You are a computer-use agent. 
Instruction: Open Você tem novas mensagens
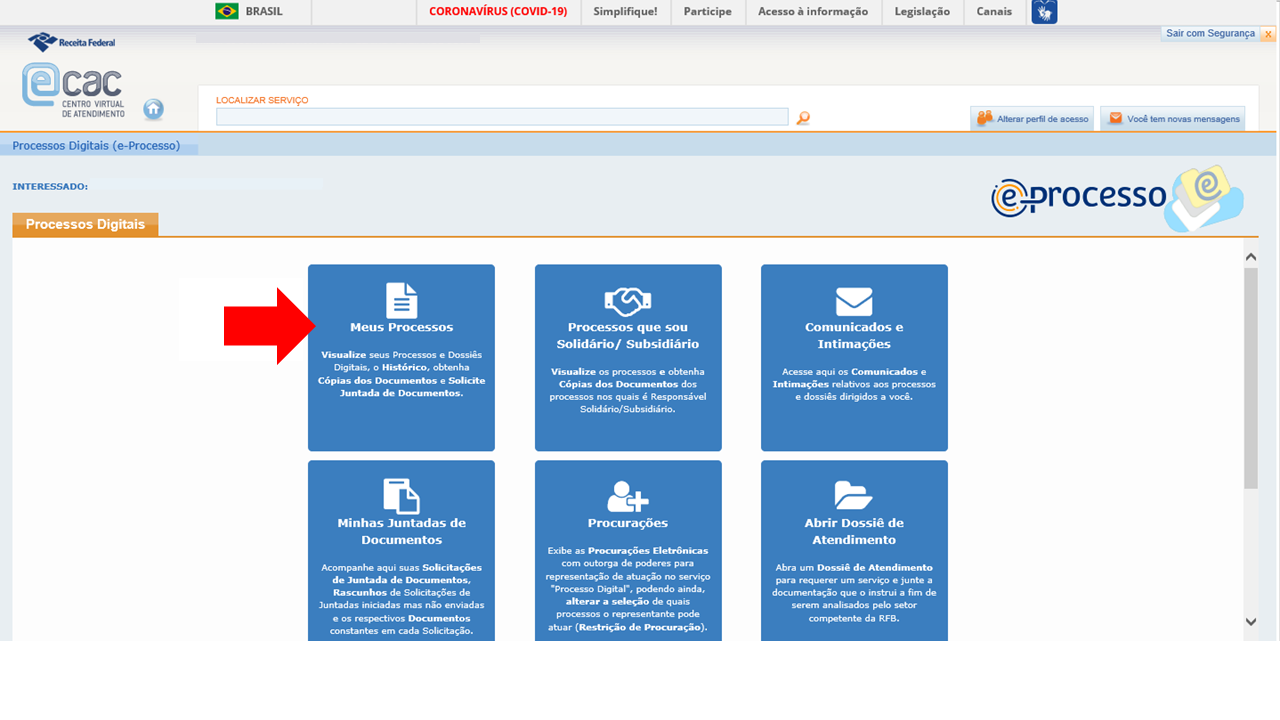1173,118
